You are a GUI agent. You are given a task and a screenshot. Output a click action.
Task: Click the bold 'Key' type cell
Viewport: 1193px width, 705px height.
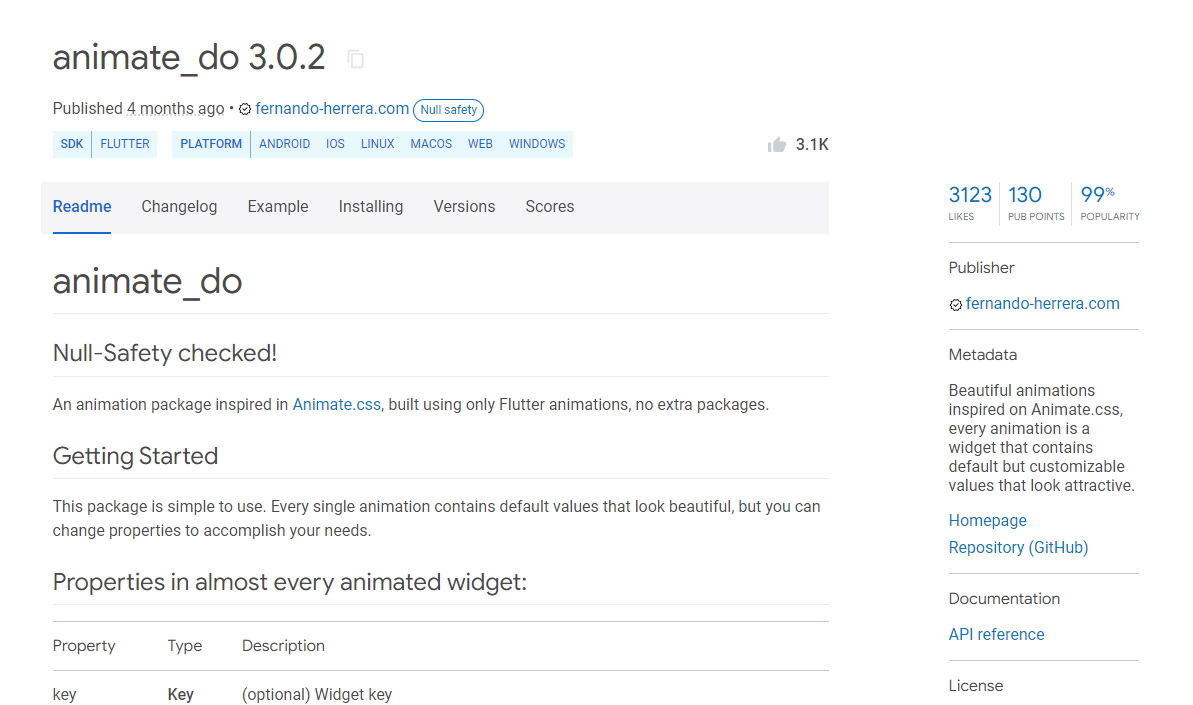[180, 694]
